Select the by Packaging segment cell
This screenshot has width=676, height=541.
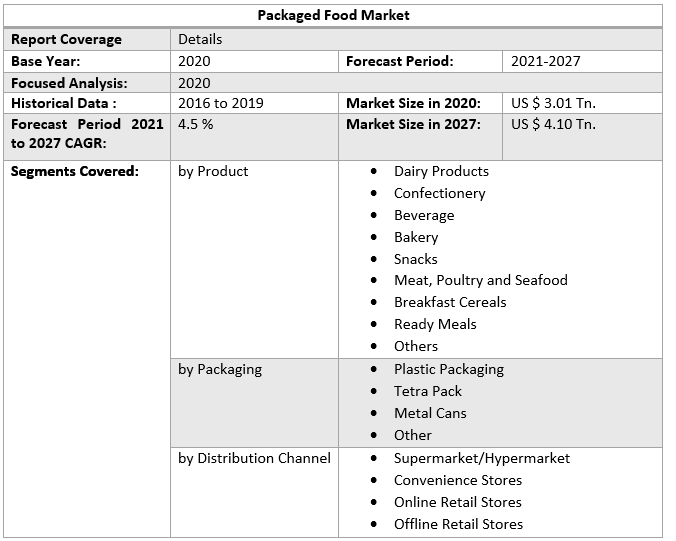220,369
